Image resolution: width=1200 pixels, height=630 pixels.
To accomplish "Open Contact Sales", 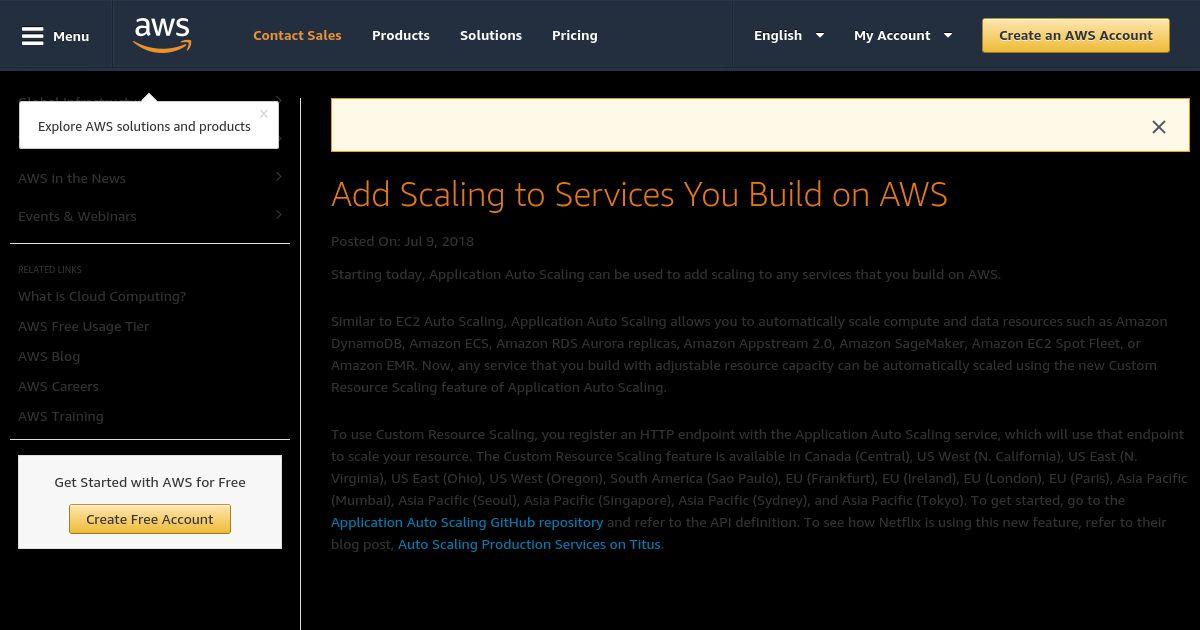I will (297, 35).
